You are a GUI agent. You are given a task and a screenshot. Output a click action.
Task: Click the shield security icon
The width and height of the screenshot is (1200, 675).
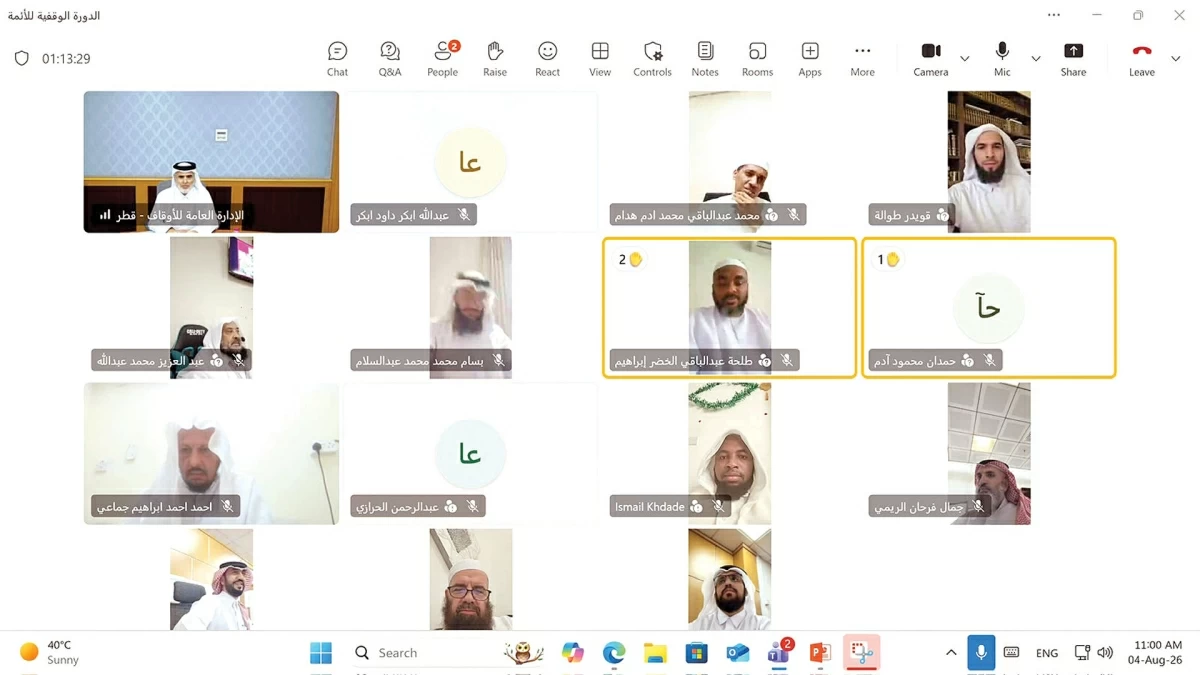[x=22, y=58]
